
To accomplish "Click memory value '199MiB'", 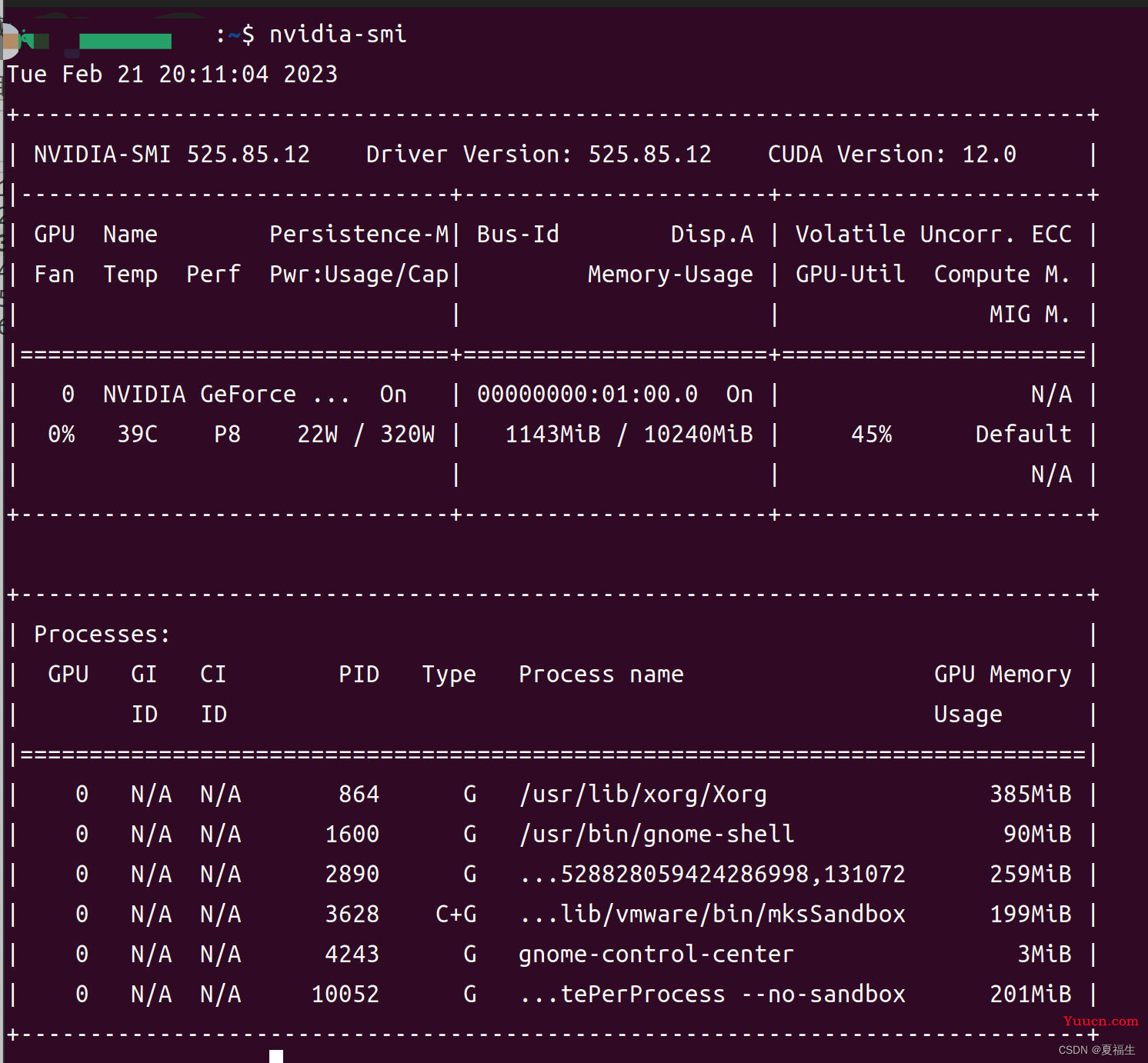I will coord(1030,914).
